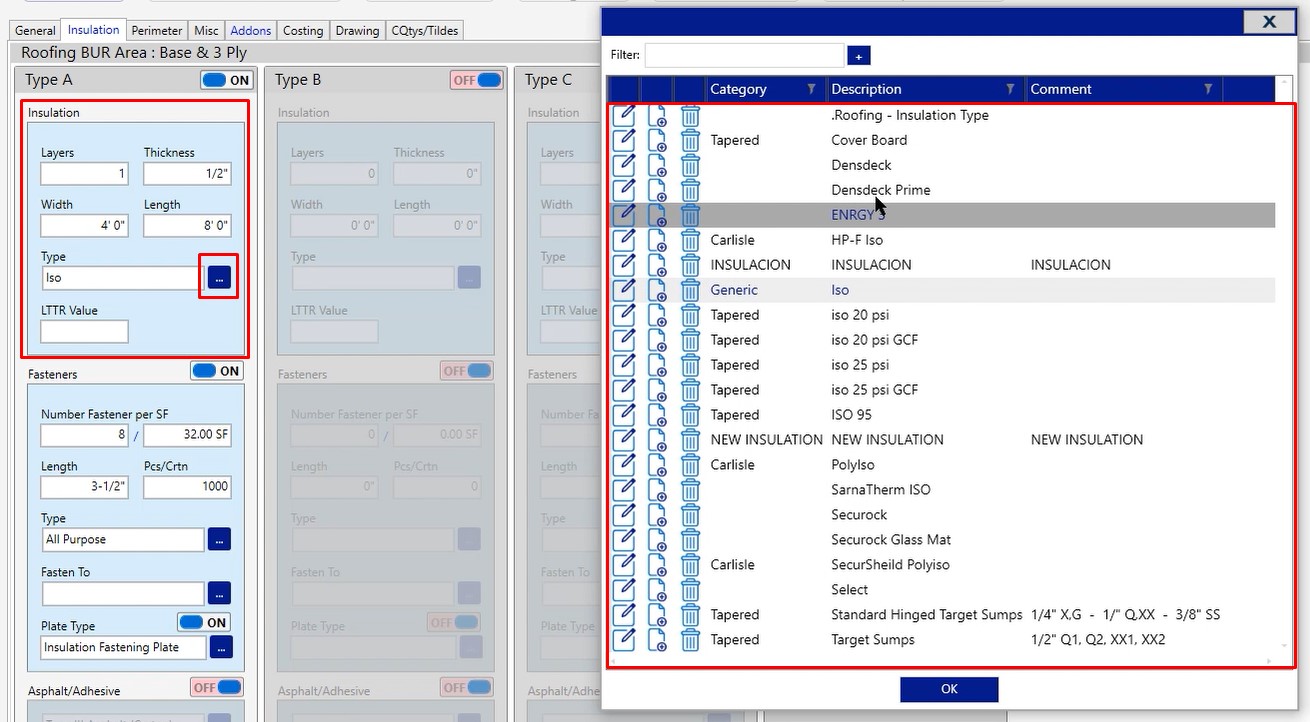Edit the PolyIso row with pencil icon
1310x722 pixels.
click(623, 465)
